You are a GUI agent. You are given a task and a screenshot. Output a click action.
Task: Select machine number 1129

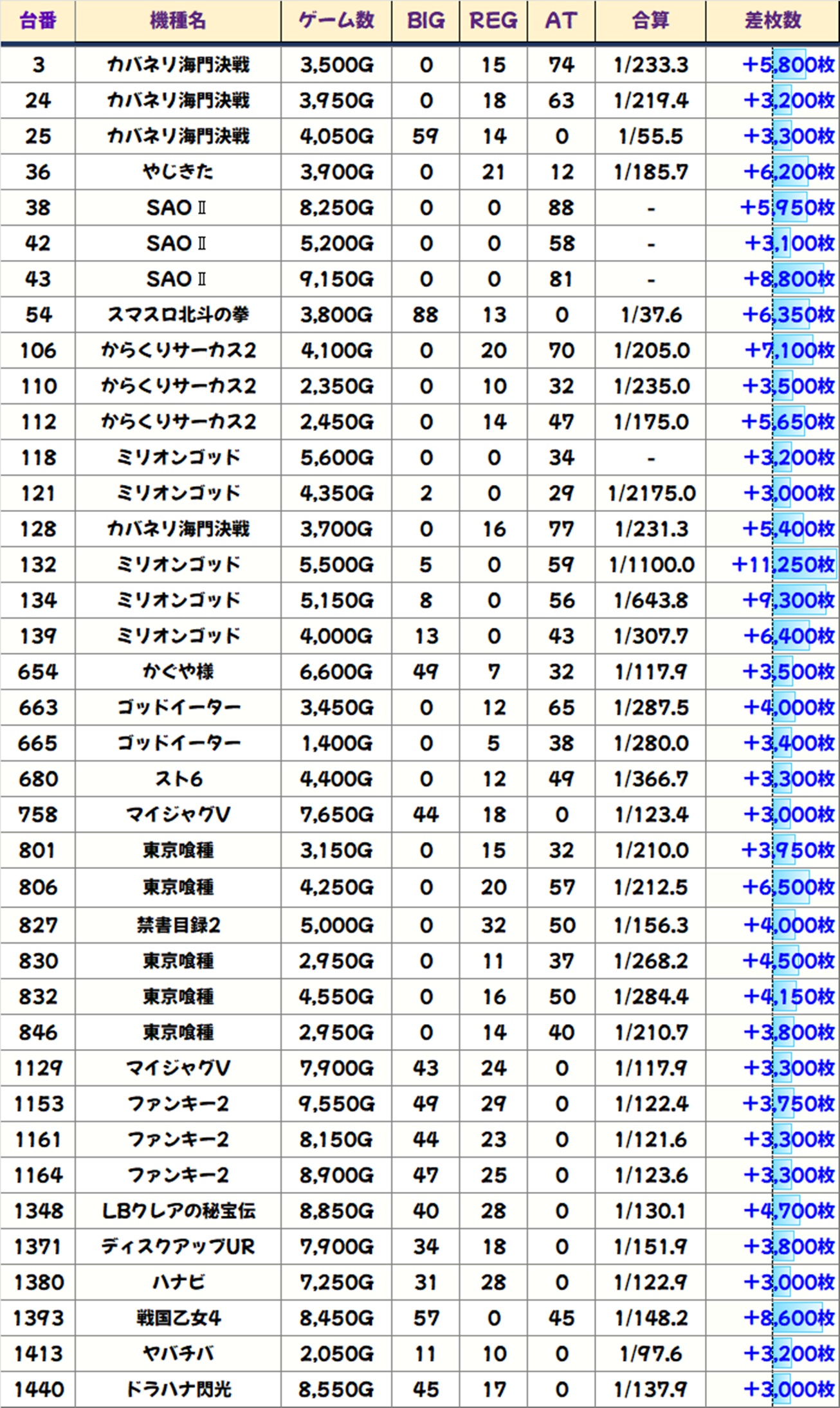click(38, 1068)
